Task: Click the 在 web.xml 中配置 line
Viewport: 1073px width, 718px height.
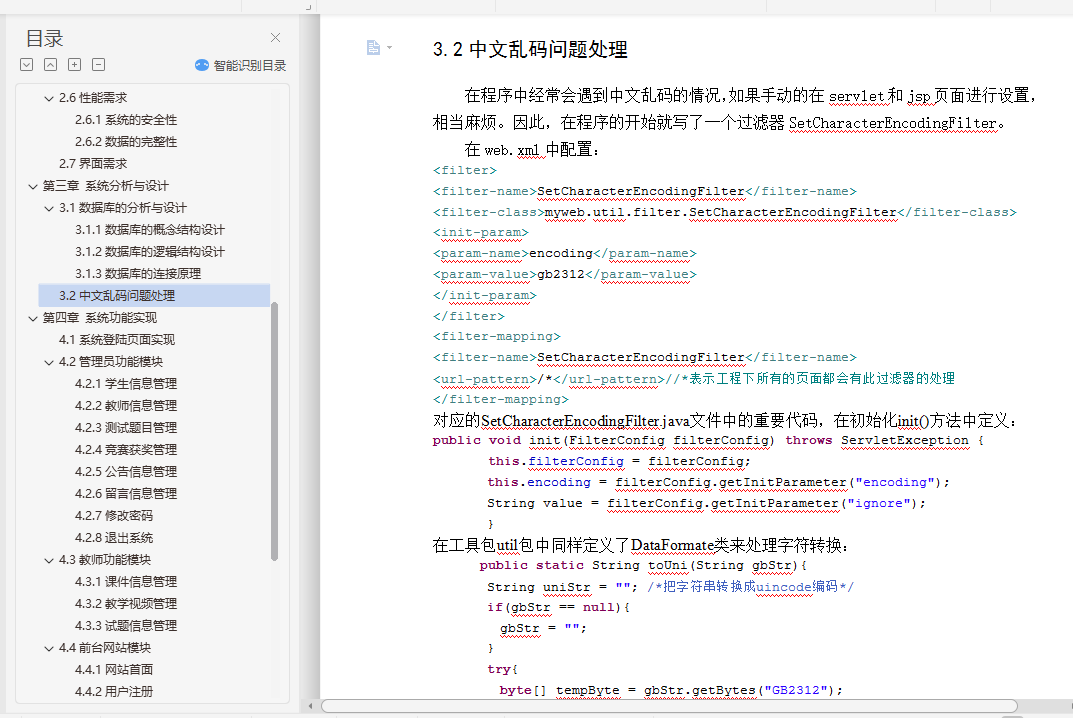Action: (532, 149)
